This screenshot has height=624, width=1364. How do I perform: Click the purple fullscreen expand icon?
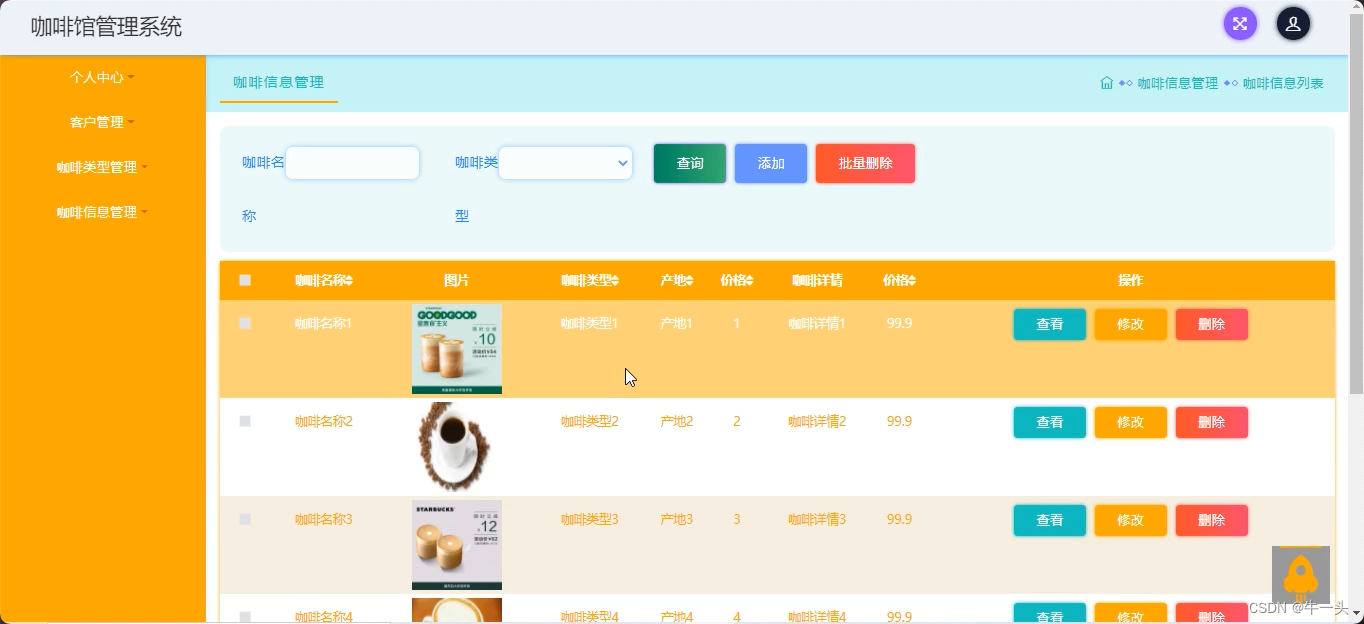click(x=1240, y=24)
